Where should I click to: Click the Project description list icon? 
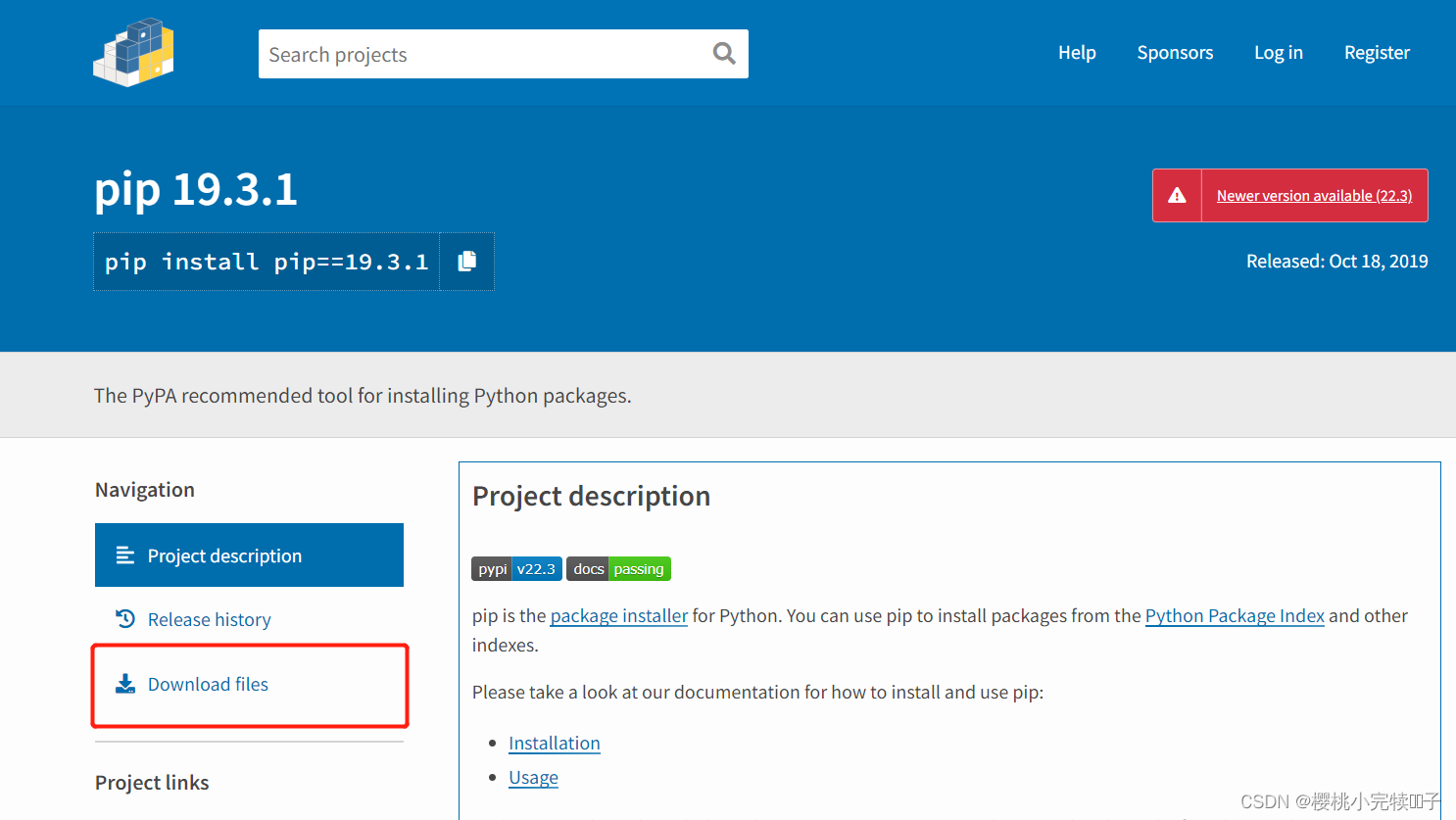pos(125,555)
